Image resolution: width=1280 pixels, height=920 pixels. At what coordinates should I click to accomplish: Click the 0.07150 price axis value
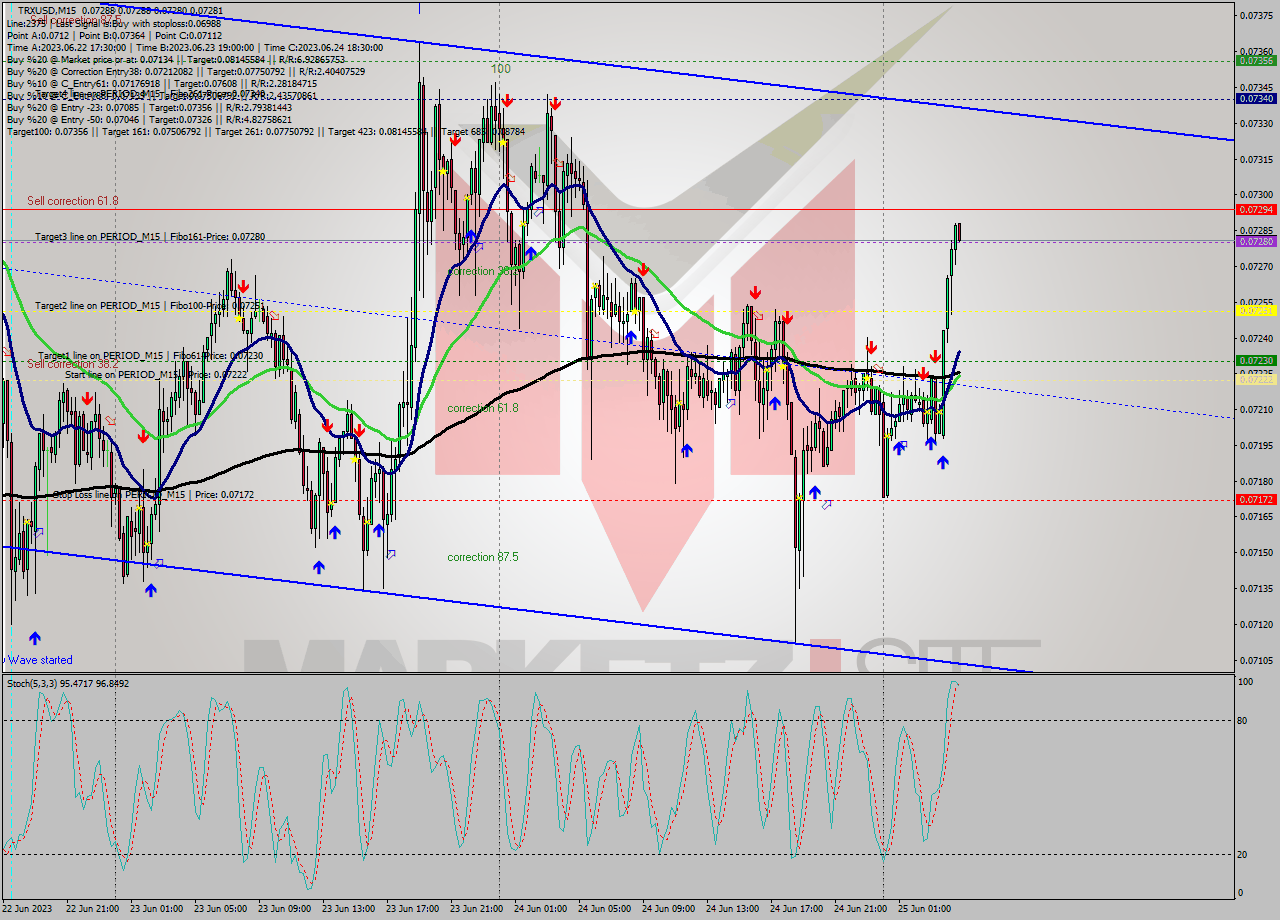[x=1255, y=552]
